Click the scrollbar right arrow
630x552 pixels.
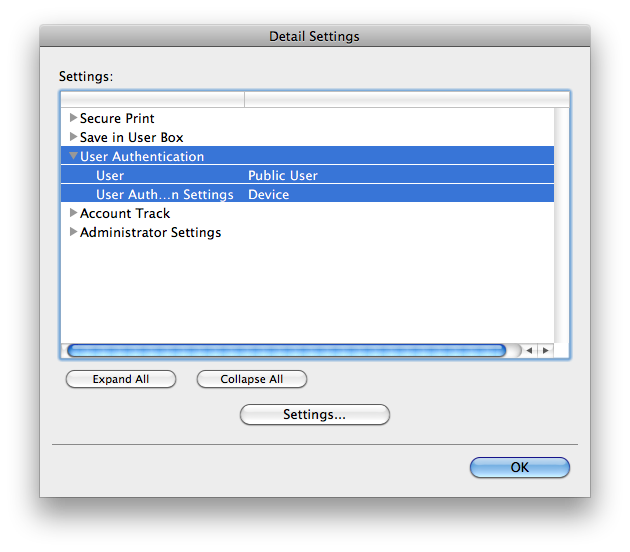point(545,350)
